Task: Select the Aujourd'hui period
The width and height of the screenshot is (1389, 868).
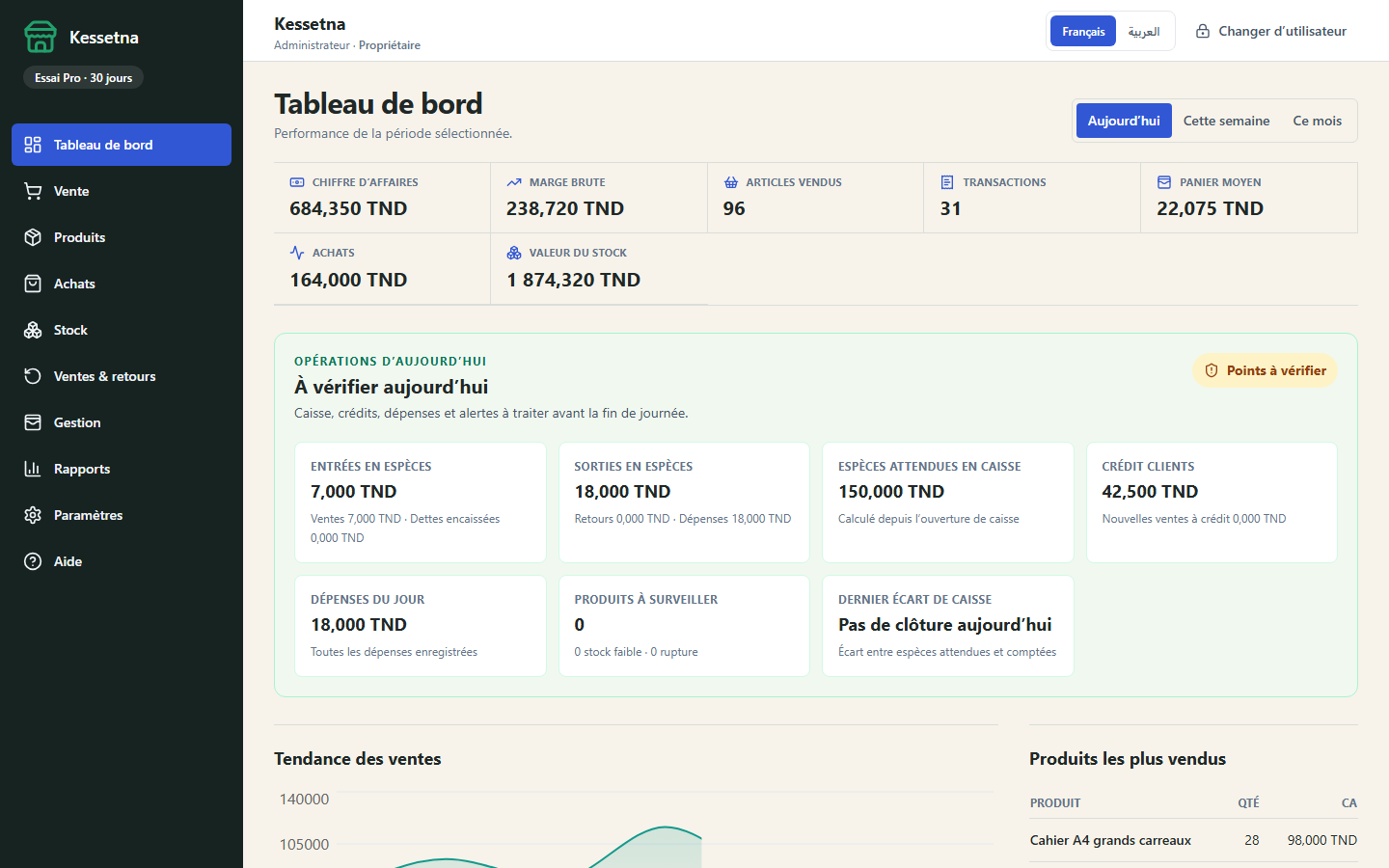Action: click(1124, 121)
